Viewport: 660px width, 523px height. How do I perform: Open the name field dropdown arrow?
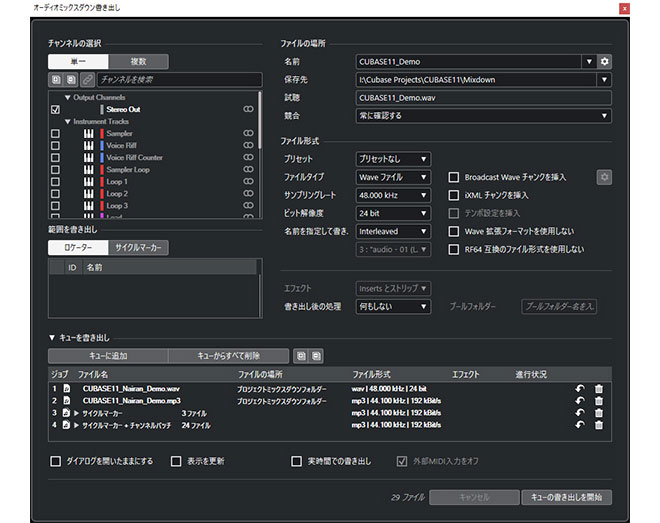(x=589, y=61)
